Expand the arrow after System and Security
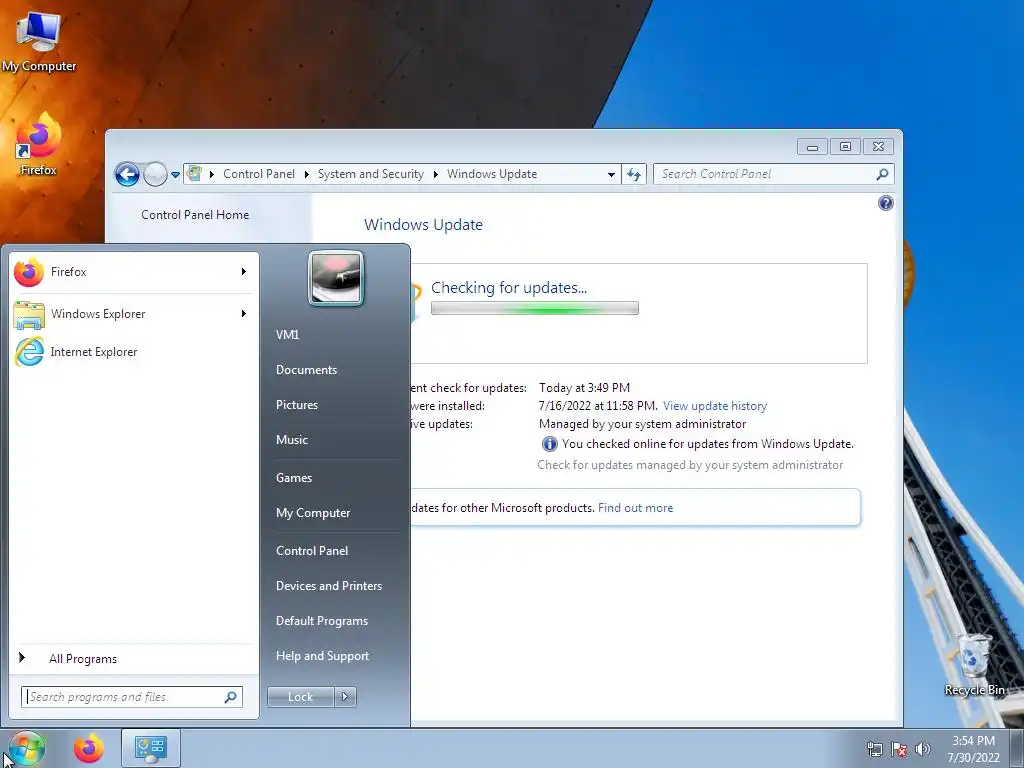 (436, 174)
